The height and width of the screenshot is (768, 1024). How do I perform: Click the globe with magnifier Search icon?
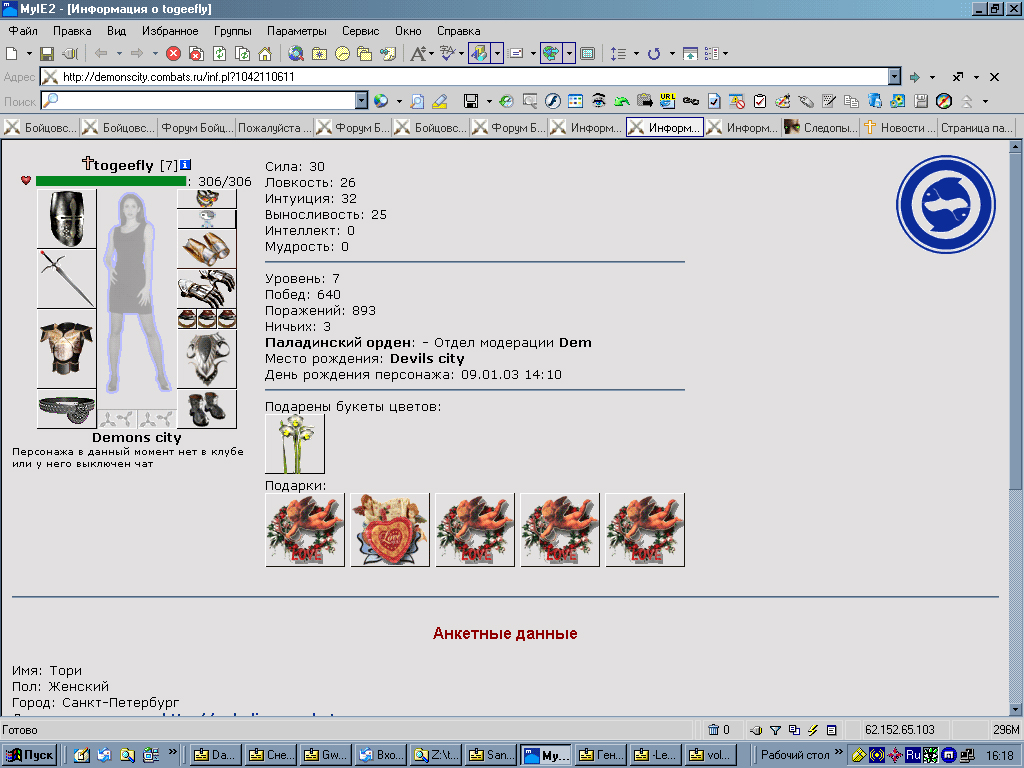pos(296,54)
